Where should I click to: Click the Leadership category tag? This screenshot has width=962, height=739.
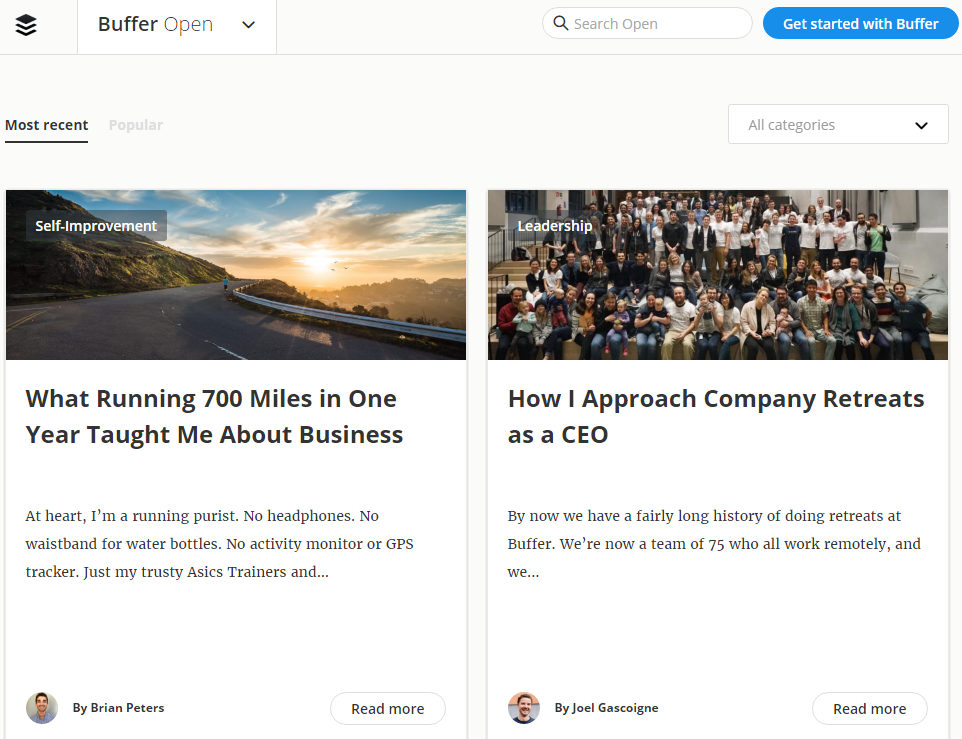[x=555, y=226]
